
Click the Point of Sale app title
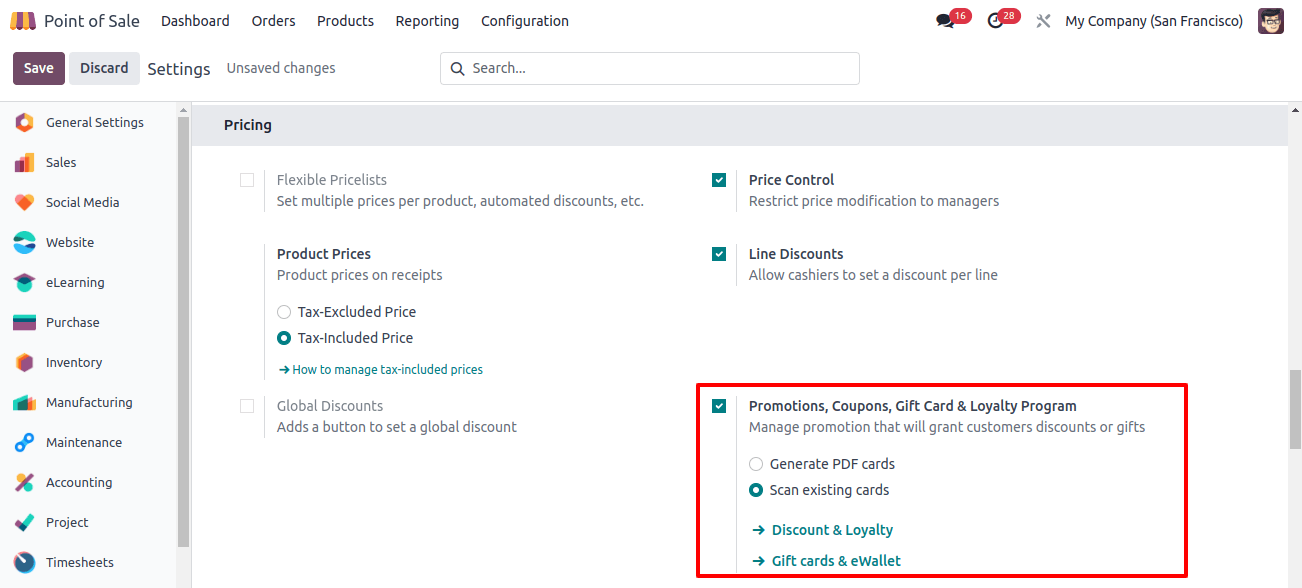[x=92, y=21]
